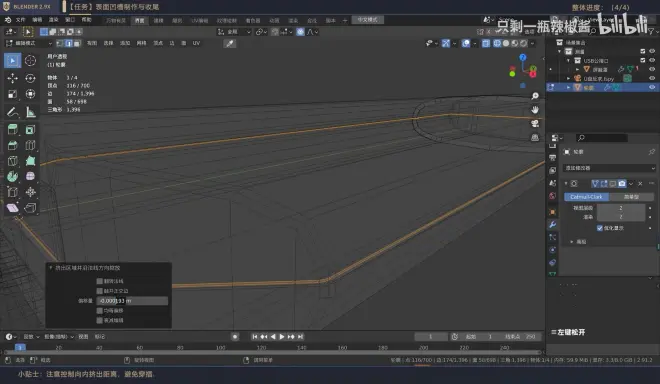Choose the Annotate pencil tool
This screenshot has height=384, width=660.
12,112
